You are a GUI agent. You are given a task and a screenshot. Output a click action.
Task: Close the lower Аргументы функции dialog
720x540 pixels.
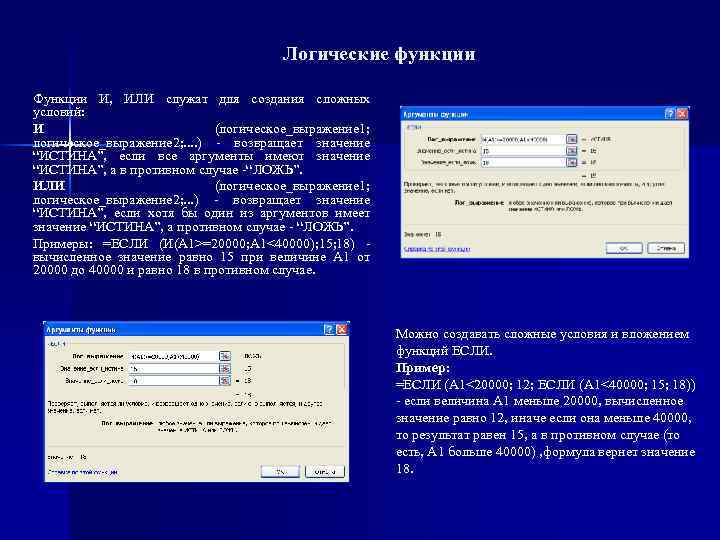(x=342, y=329)
